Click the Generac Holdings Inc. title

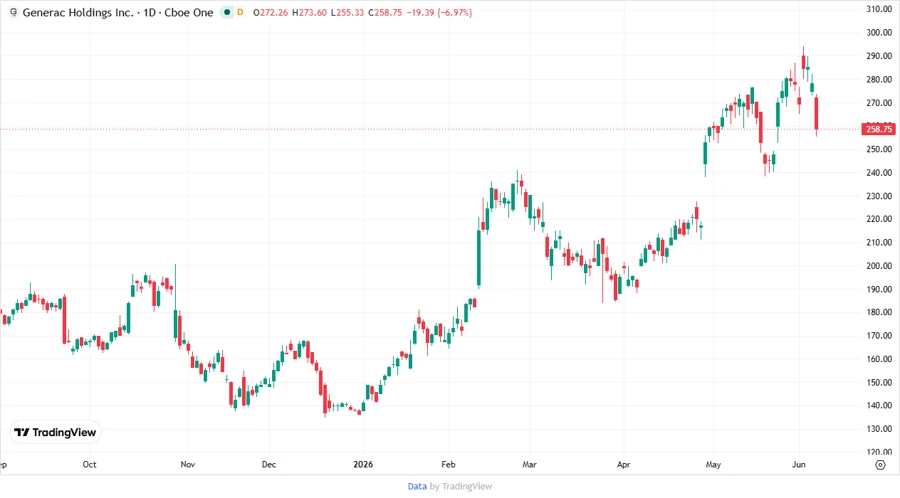pyautogui.click(x=77, y=12)
